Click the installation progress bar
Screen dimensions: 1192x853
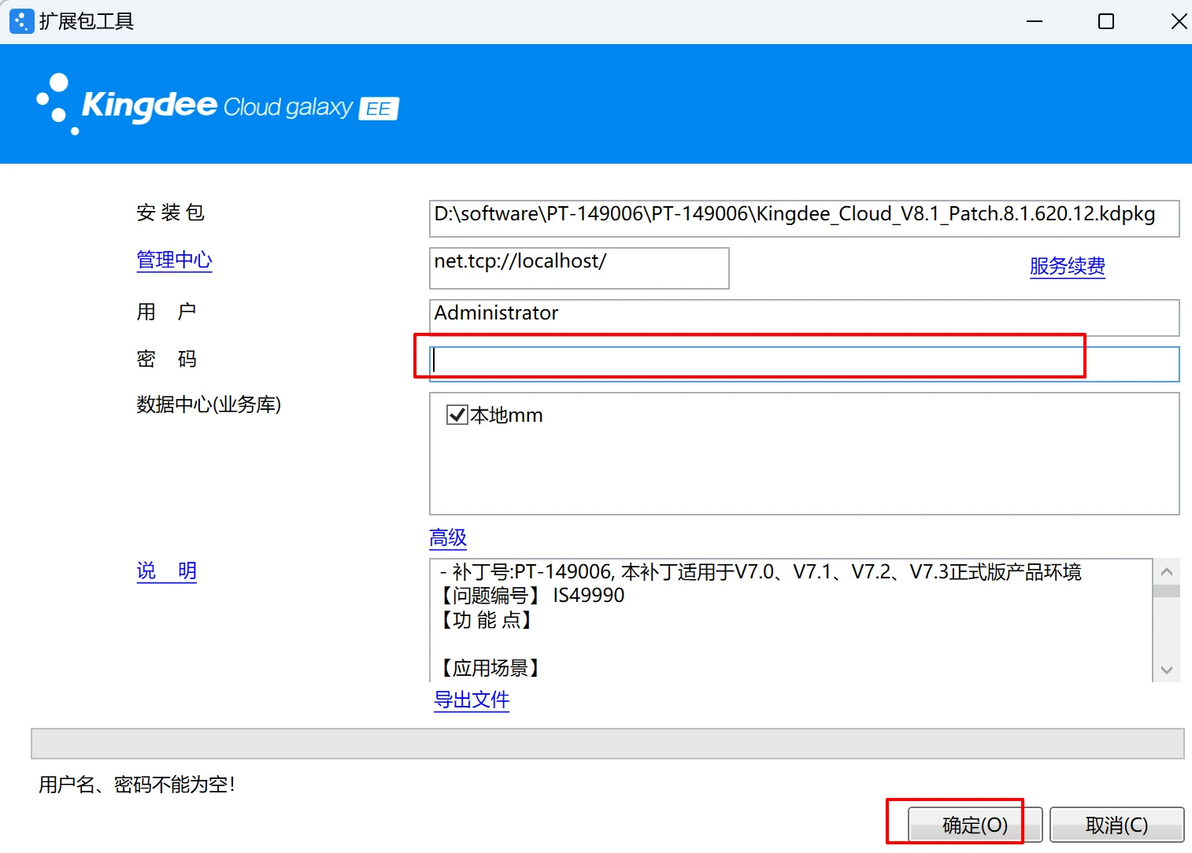point(607,744)
